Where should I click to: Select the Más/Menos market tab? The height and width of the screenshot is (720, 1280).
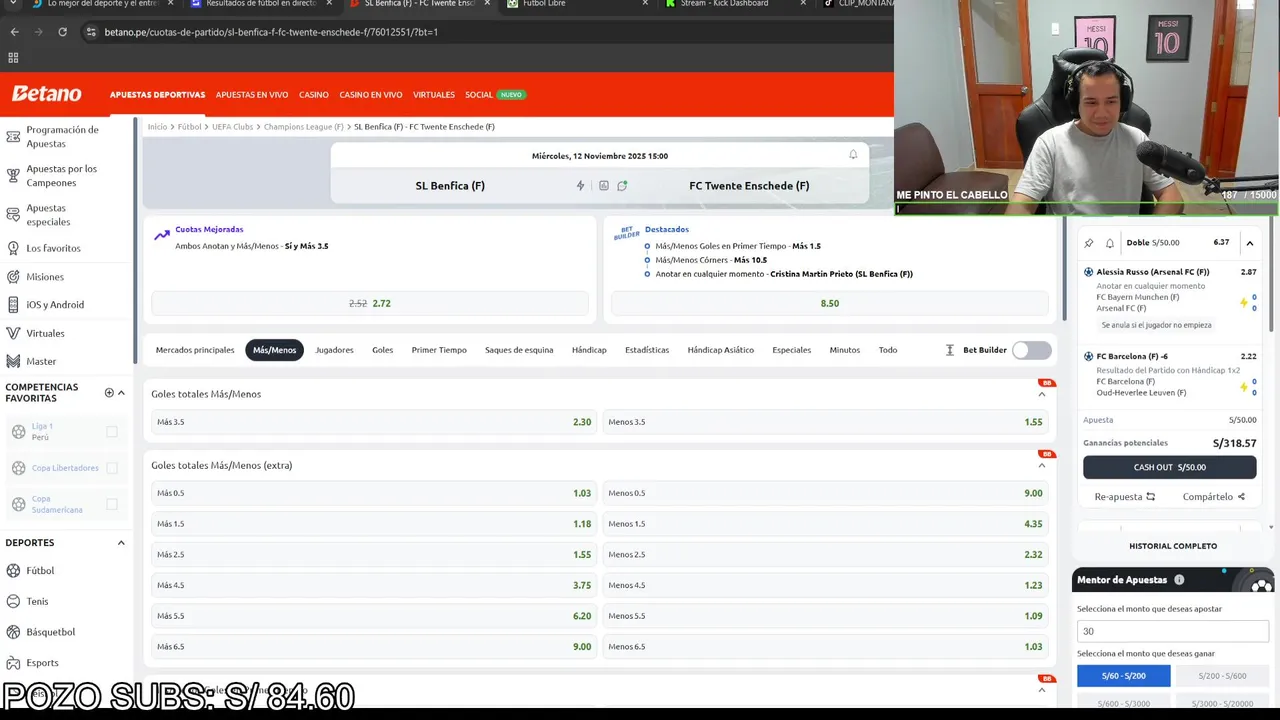click(x=274, y=350)
